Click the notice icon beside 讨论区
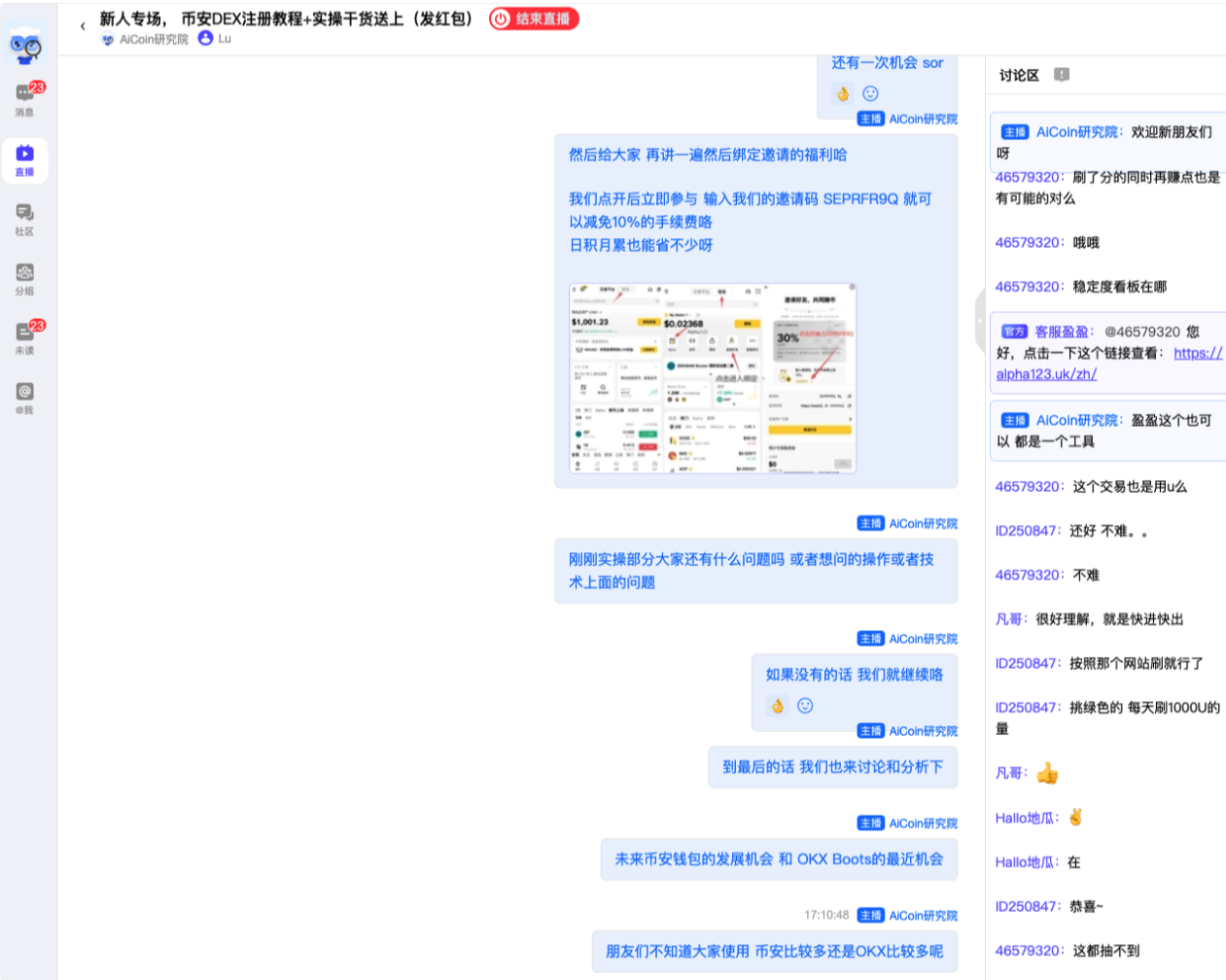 pos(1062,75)
